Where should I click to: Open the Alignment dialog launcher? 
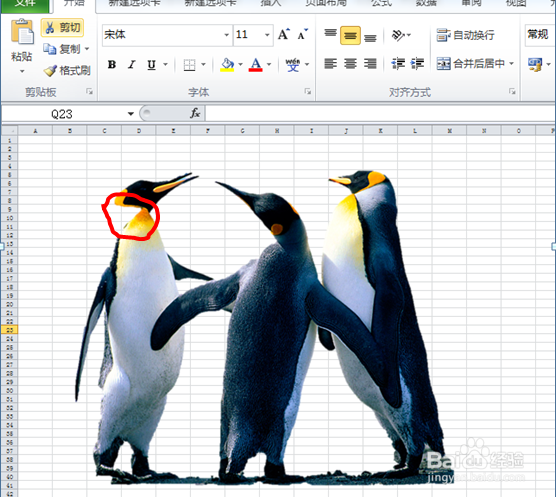click(x=512, y=92)
